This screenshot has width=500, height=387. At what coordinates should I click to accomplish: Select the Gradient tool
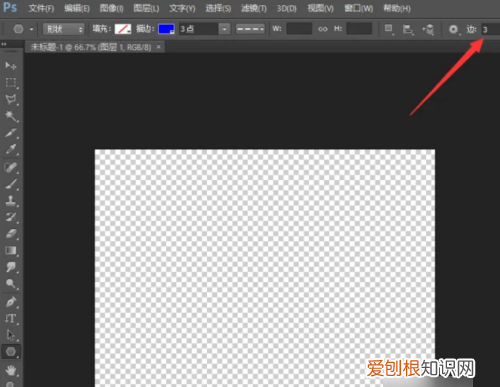coord(11,250)
